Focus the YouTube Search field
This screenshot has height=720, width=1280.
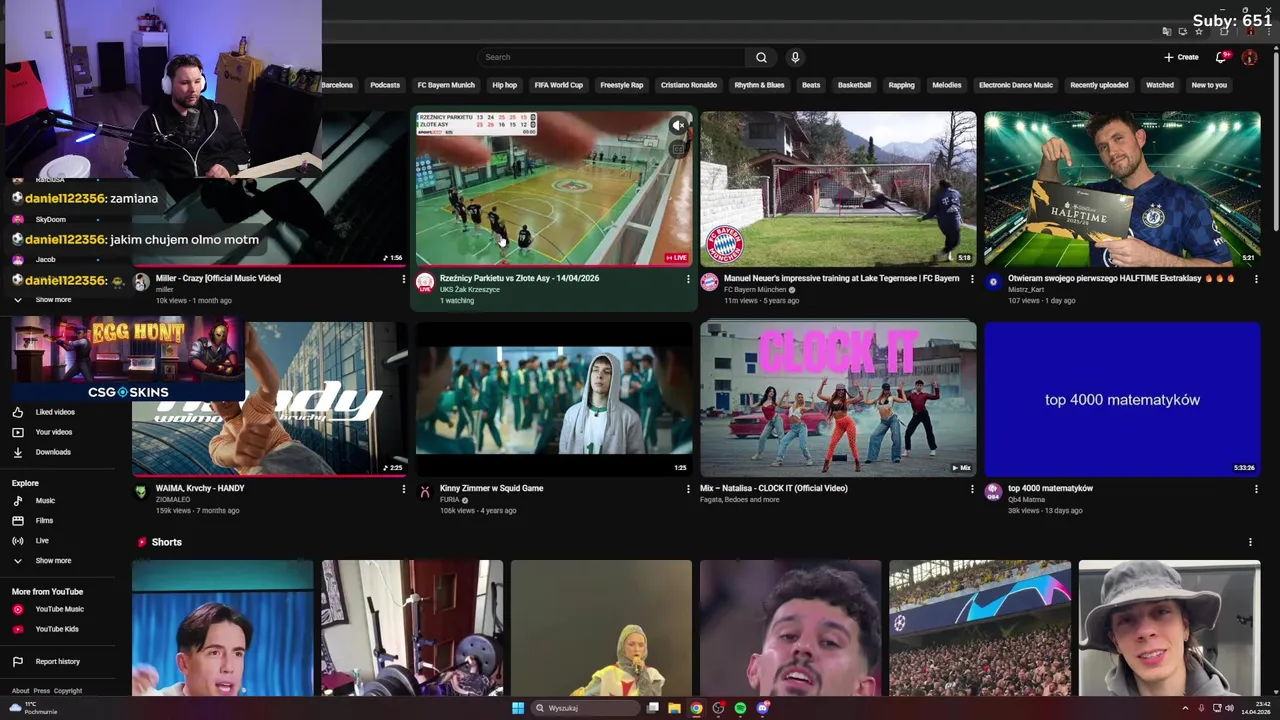612,57
